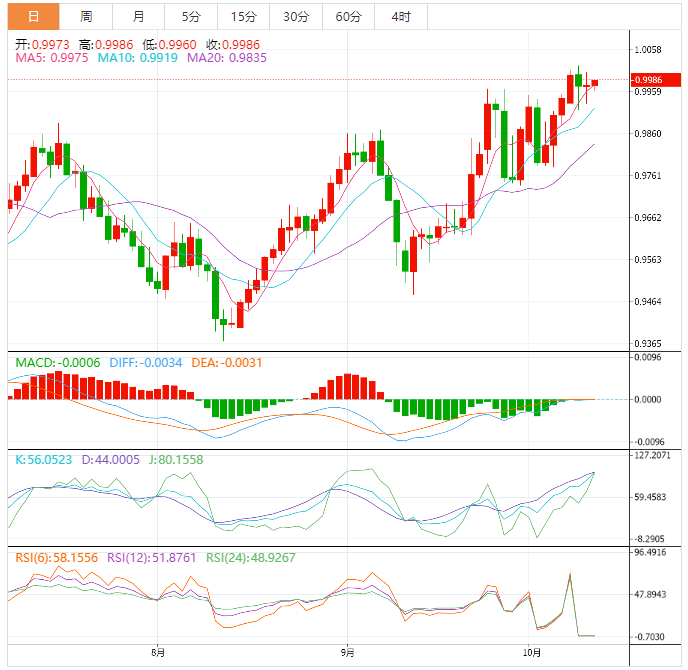Click the MA5 indicator label
Screen dimensions: 688x670
(51, 58)
